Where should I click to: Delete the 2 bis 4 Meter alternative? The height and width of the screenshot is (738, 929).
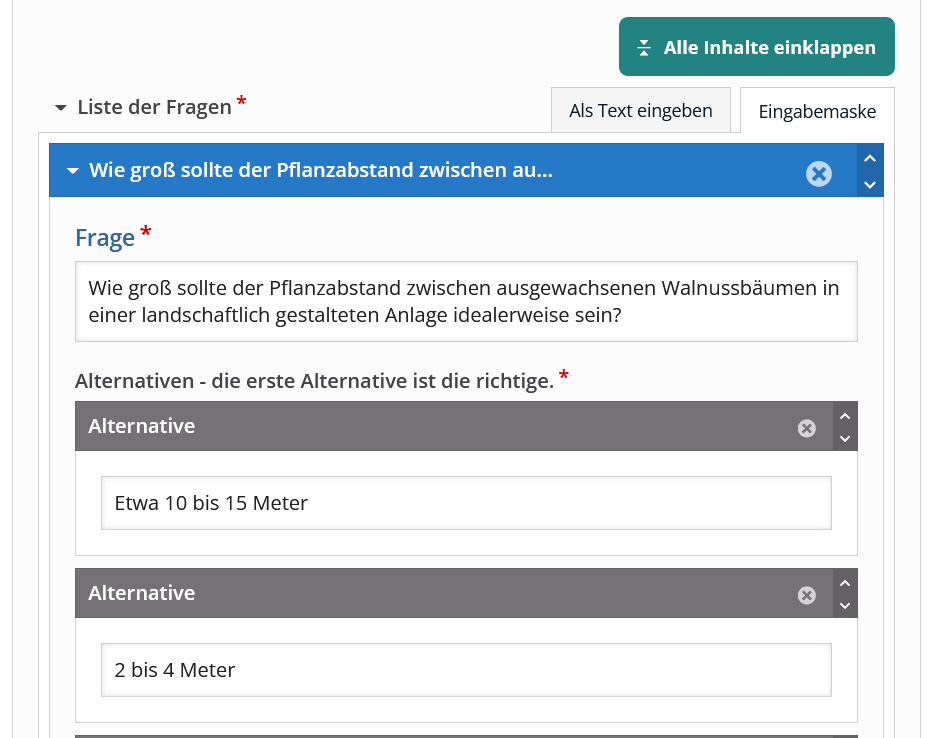pyautogui.click(x=806, y=595)
